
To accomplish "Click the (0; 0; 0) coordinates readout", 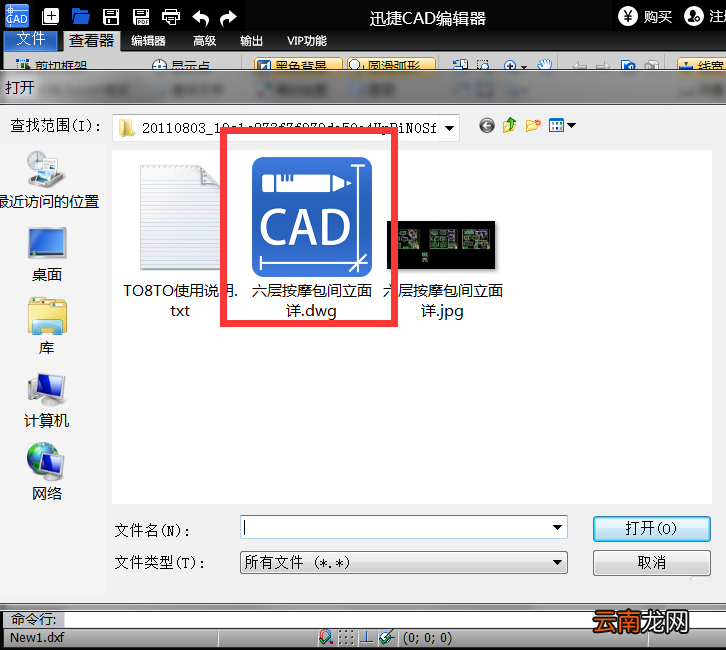I will [x=427, y=638].
